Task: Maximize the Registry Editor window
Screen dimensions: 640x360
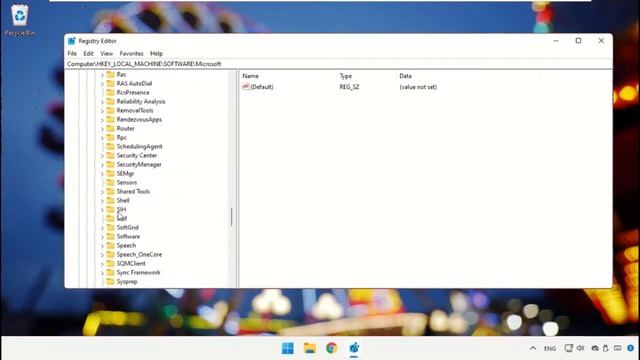Action: coord(578,40)
